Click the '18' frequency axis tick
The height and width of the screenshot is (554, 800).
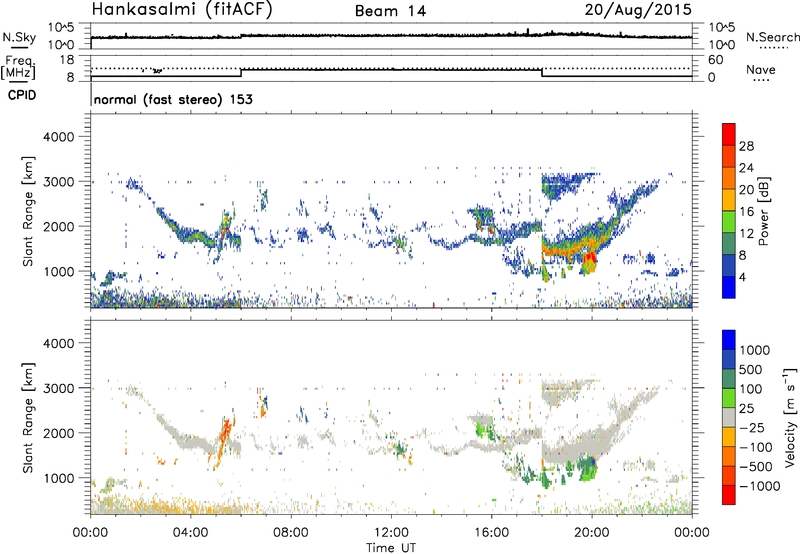[67, 60]
